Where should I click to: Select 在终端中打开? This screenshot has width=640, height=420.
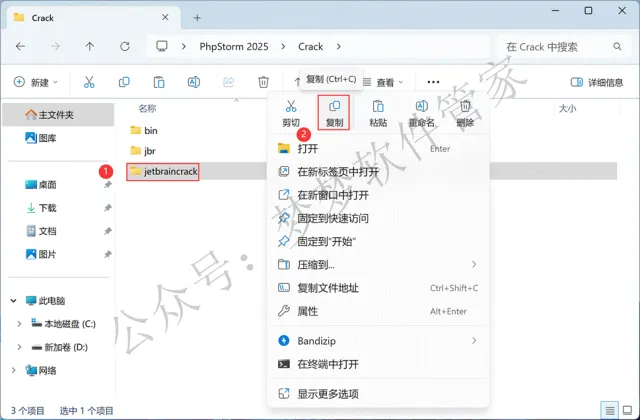click(378, 364)
